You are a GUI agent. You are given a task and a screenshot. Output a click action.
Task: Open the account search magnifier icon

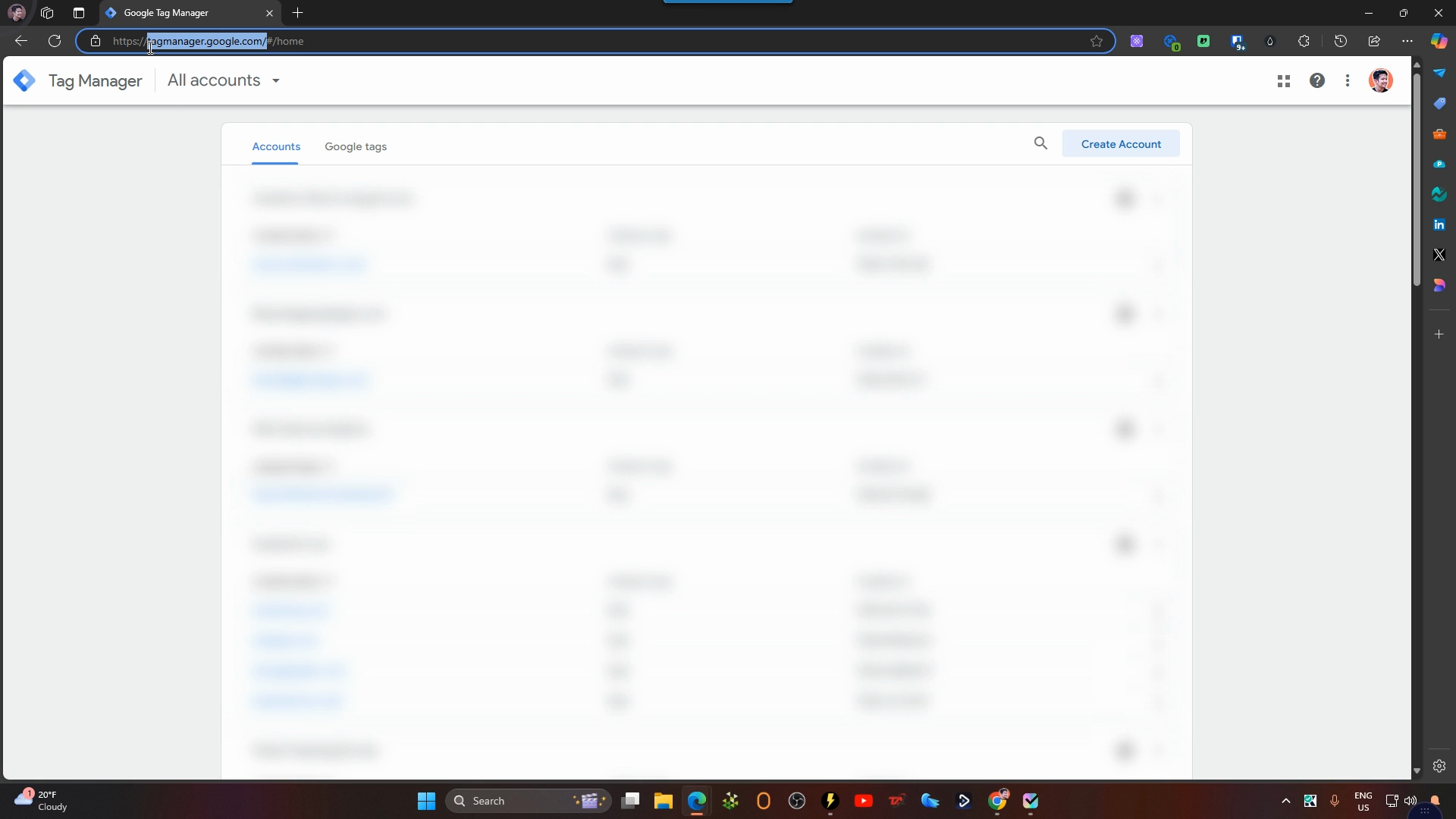(1040, 143)
